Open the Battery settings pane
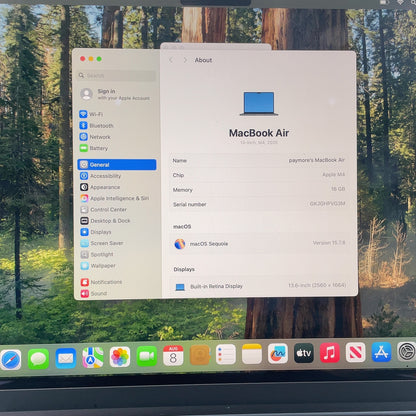 click(x=94, y=148)
